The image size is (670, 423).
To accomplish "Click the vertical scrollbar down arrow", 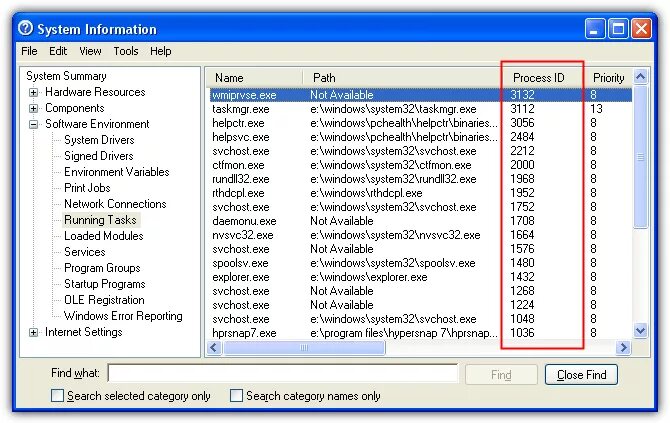I will pyautogui.click(x=640, y=331).
